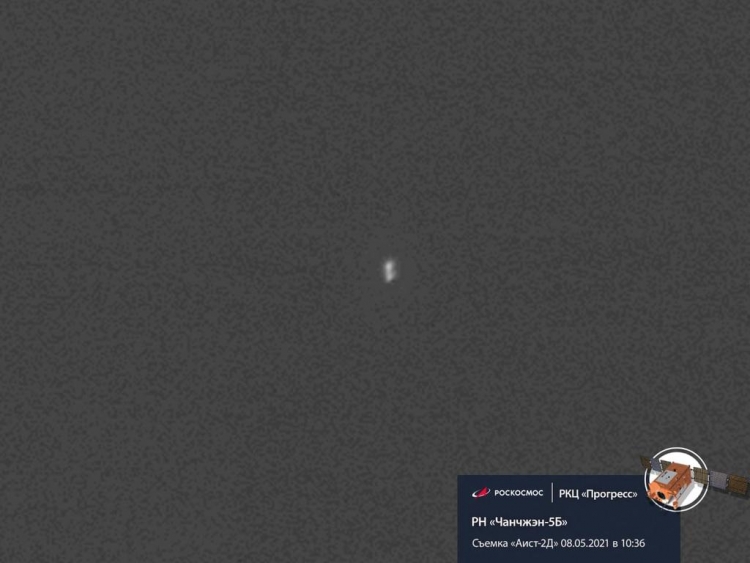Click the 'Съемка «Аист-2Д» 08.05.2021 в 10:36' line

558,543
